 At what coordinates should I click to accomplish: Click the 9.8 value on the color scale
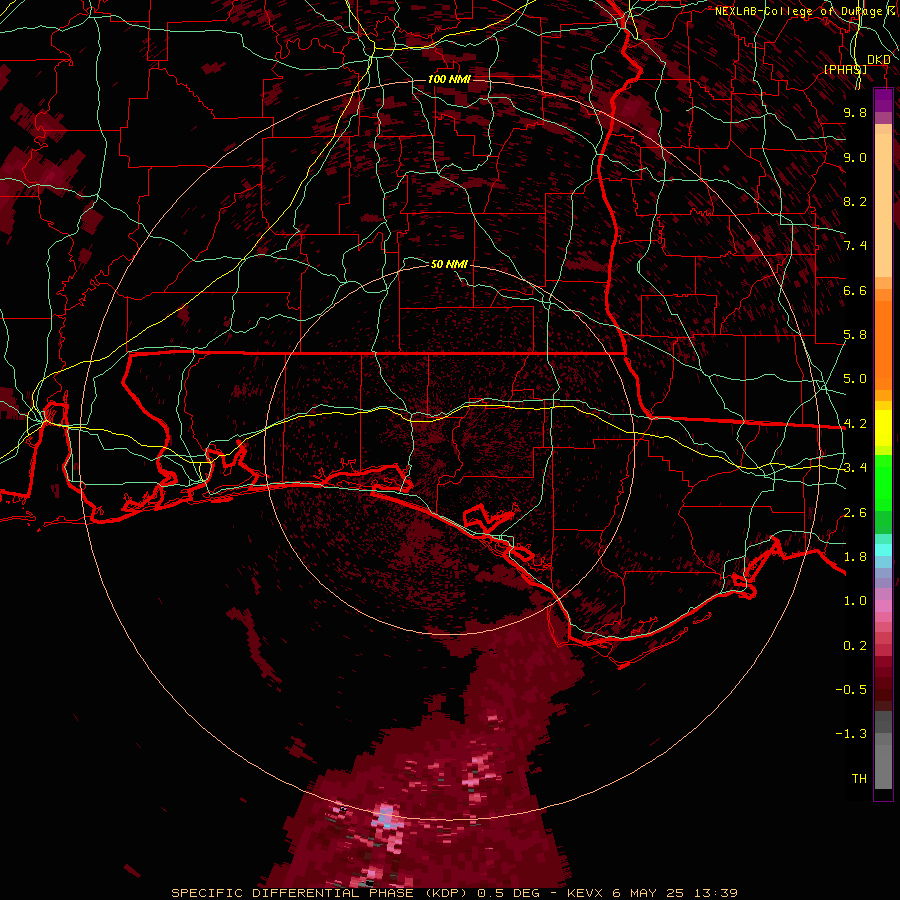pyautogui.click(x=855, y=112)
